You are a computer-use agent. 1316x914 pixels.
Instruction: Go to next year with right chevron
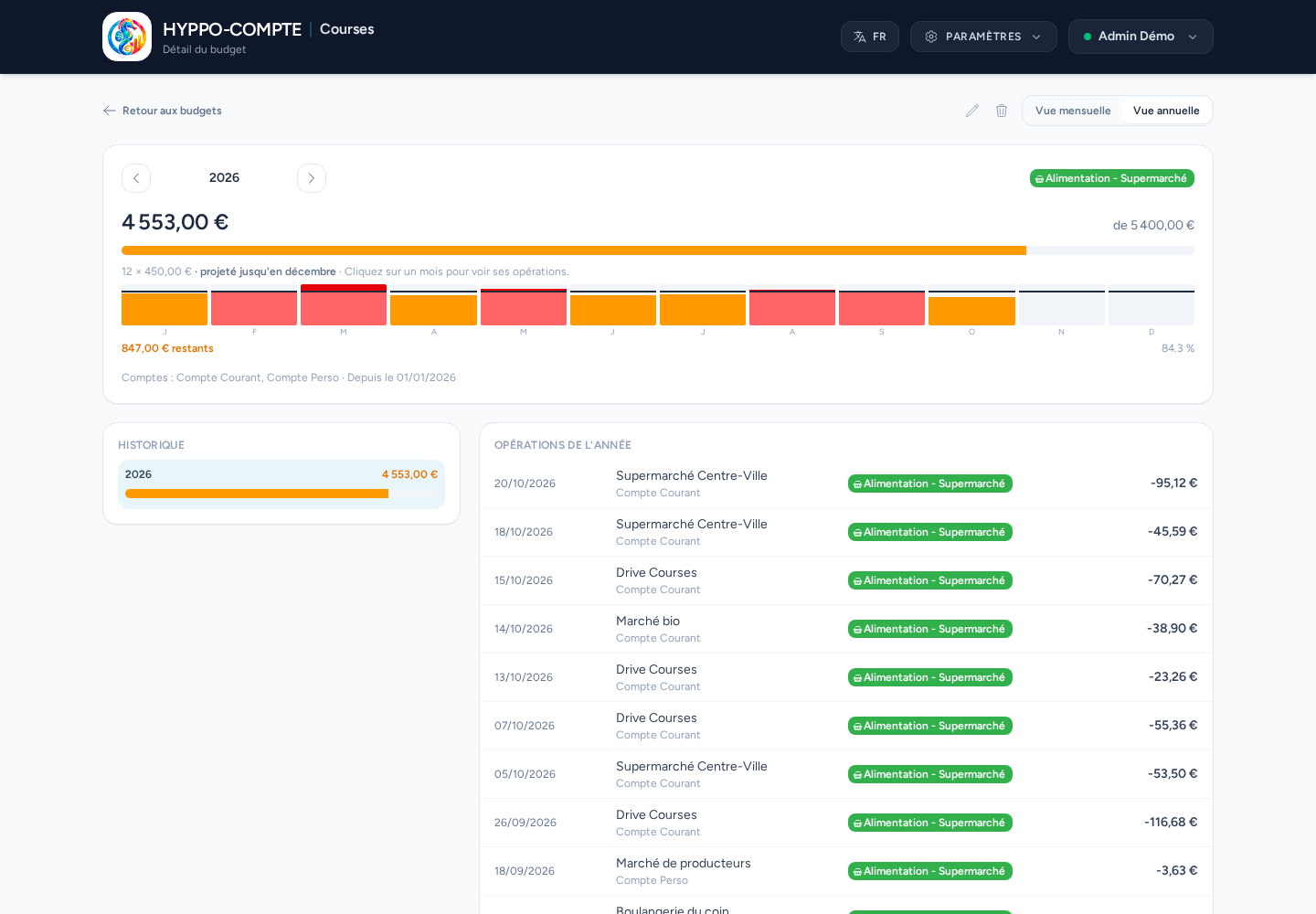tap(312, 178)
